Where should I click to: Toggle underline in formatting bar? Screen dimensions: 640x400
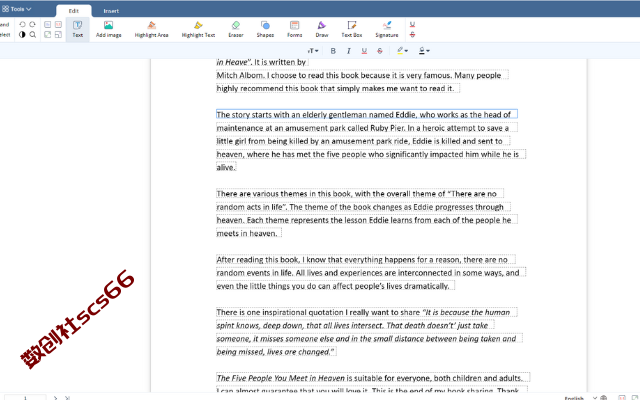364,51
